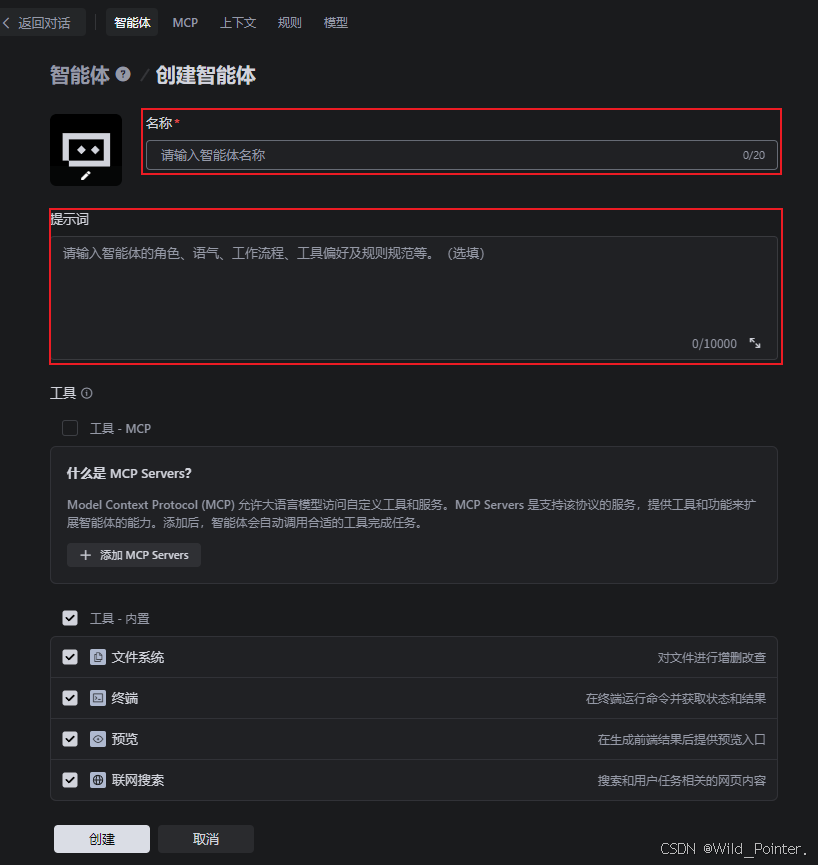Click the 创建 button
This screenshot has height=865, width=818.
[102, 839]
